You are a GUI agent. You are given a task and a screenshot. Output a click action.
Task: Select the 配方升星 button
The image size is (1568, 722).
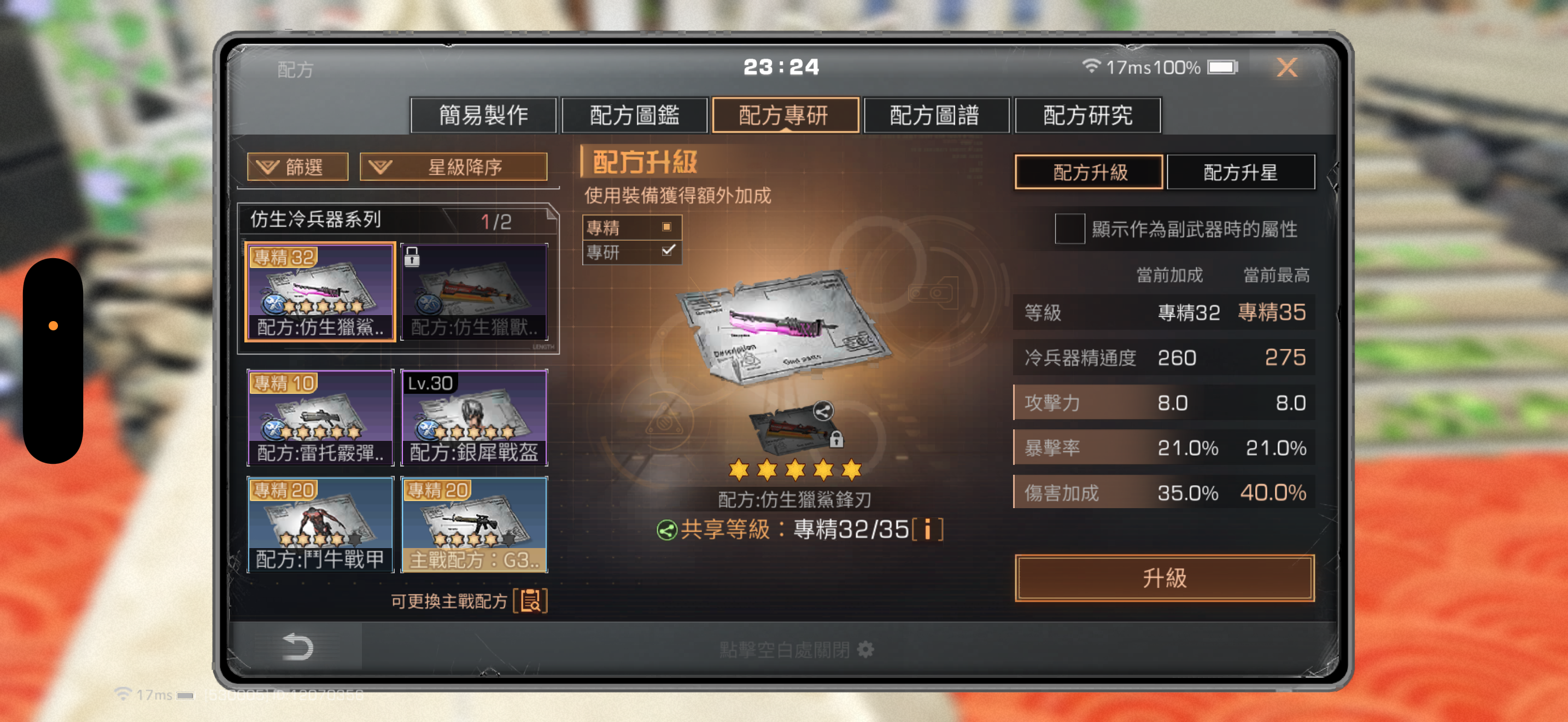click(x=1240, y=172)
